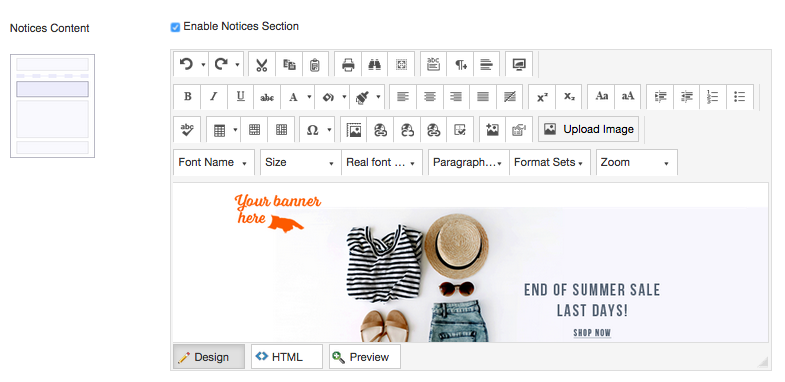Insert a bulleted list
The width and height of the screenshot is (785, 382).
(739, 97)
